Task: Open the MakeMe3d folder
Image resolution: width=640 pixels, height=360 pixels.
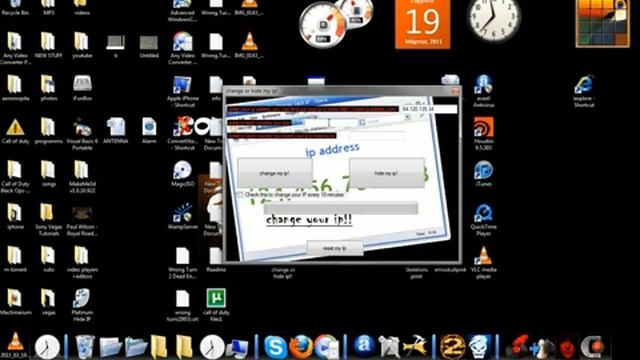Action: [x=82, y=176]
